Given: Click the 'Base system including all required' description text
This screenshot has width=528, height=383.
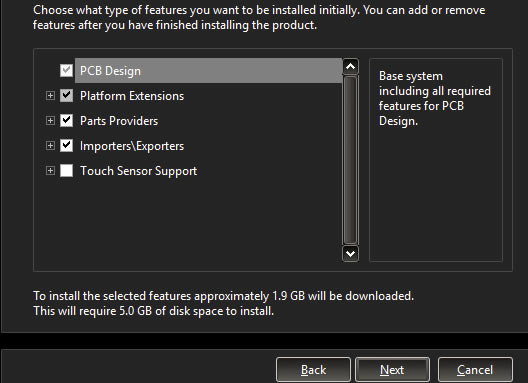Looking at the screenshot, I should point(435,98).
